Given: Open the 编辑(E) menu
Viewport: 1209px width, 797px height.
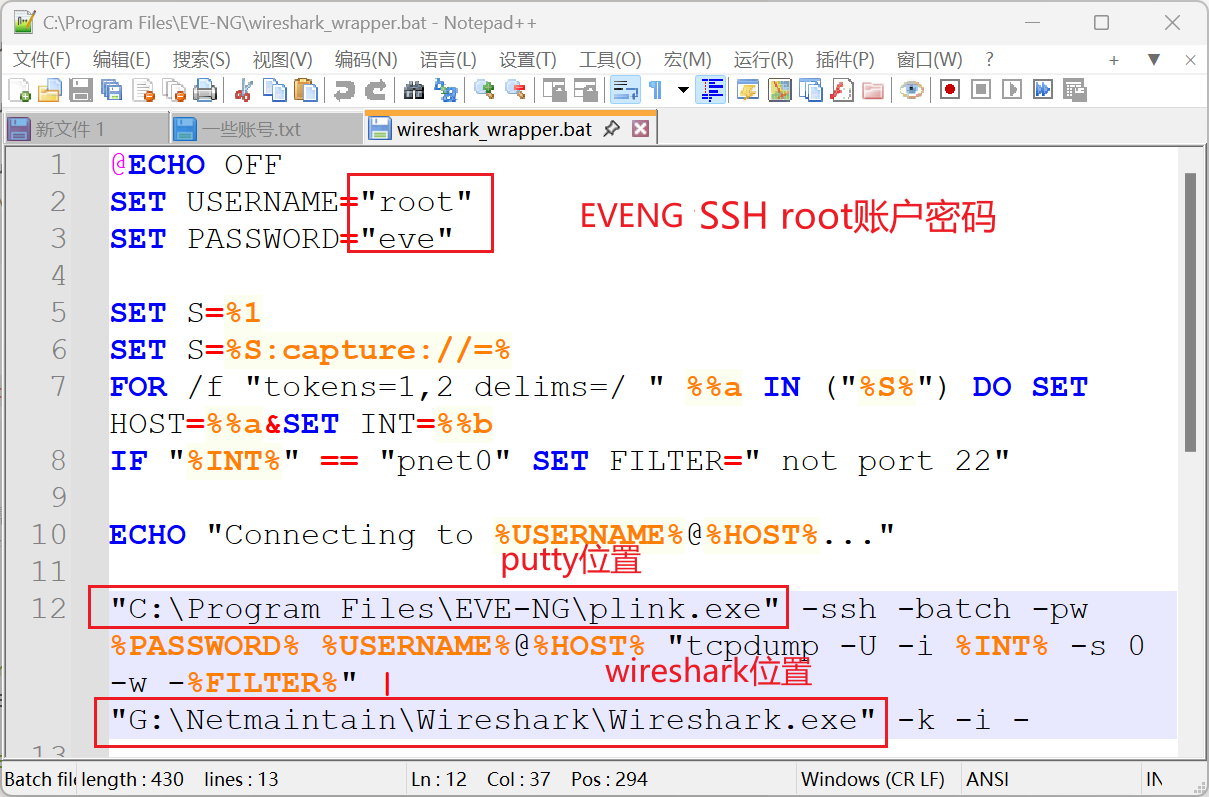Looking at the screenshot, I should [121, 59].
